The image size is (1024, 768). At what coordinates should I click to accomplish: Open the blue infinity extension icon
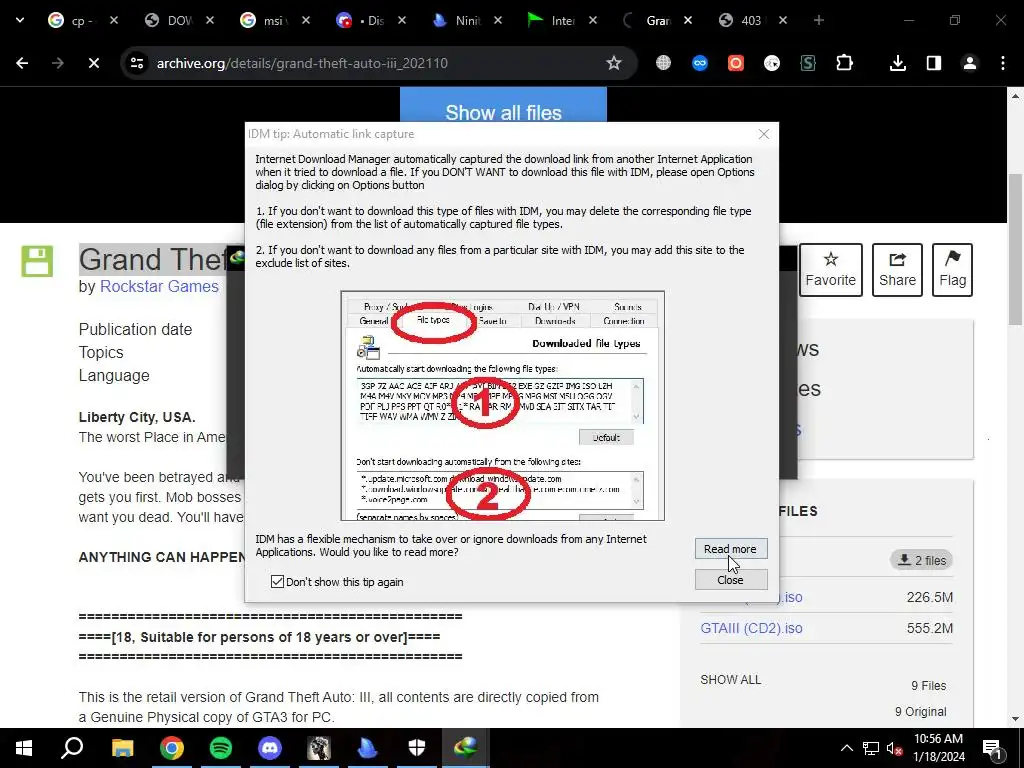(x=699, y=63)
